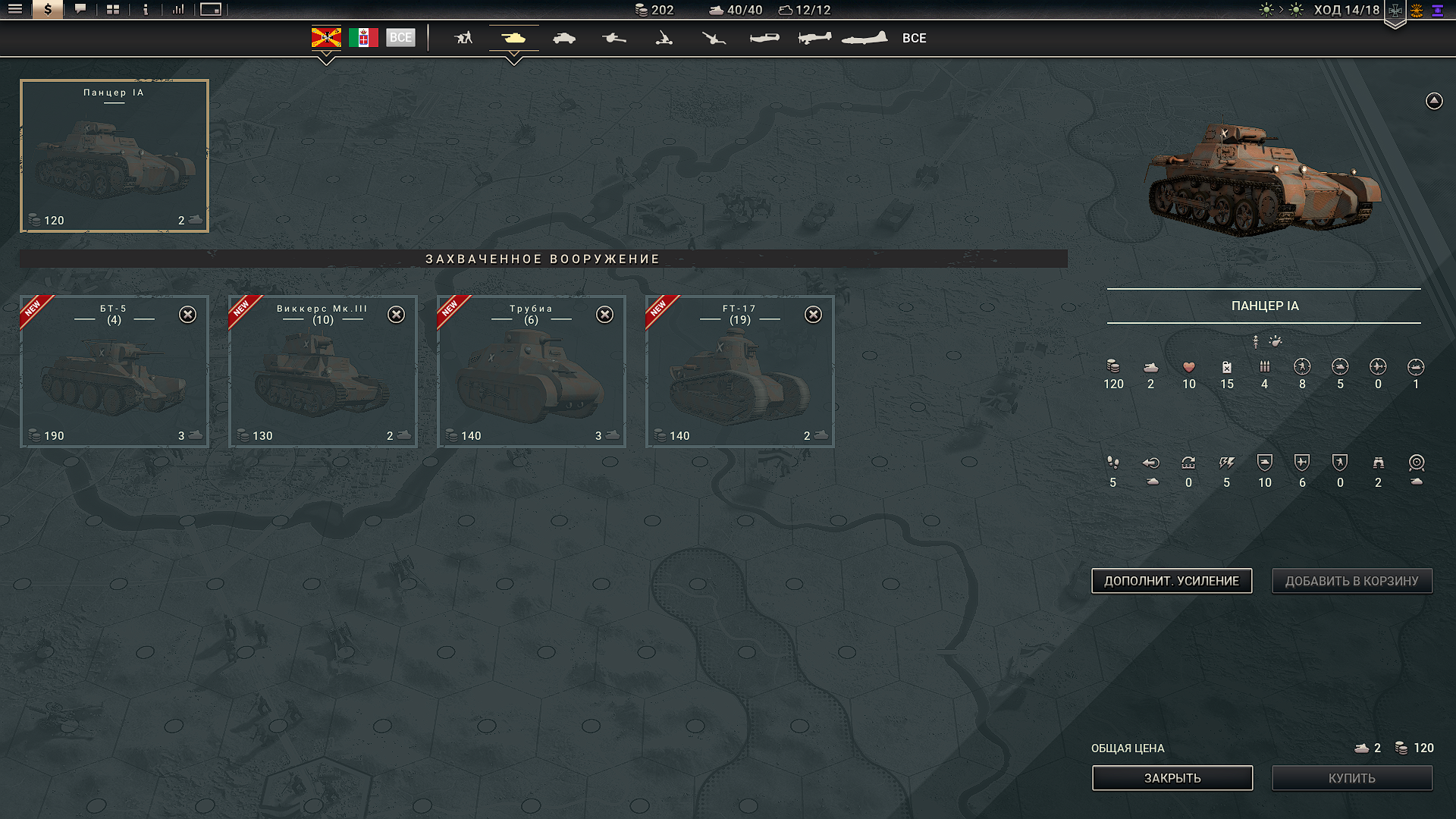Collapse the unit details panel arrow

tap(1434, 101)
